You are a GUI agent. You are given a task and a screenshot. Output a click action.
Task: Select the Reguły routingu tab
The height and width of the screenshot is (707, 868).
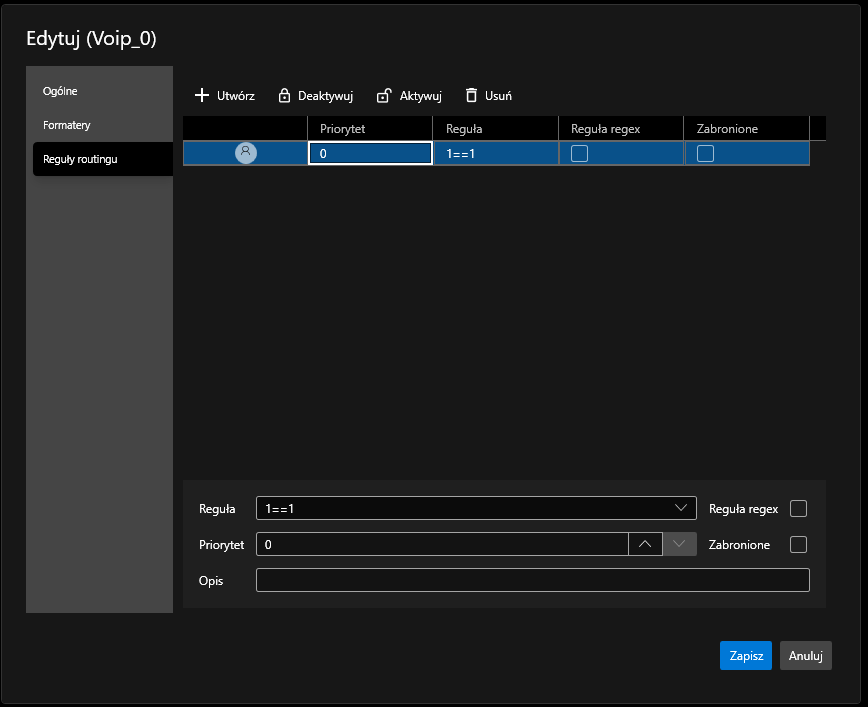(x=81, y=159)
